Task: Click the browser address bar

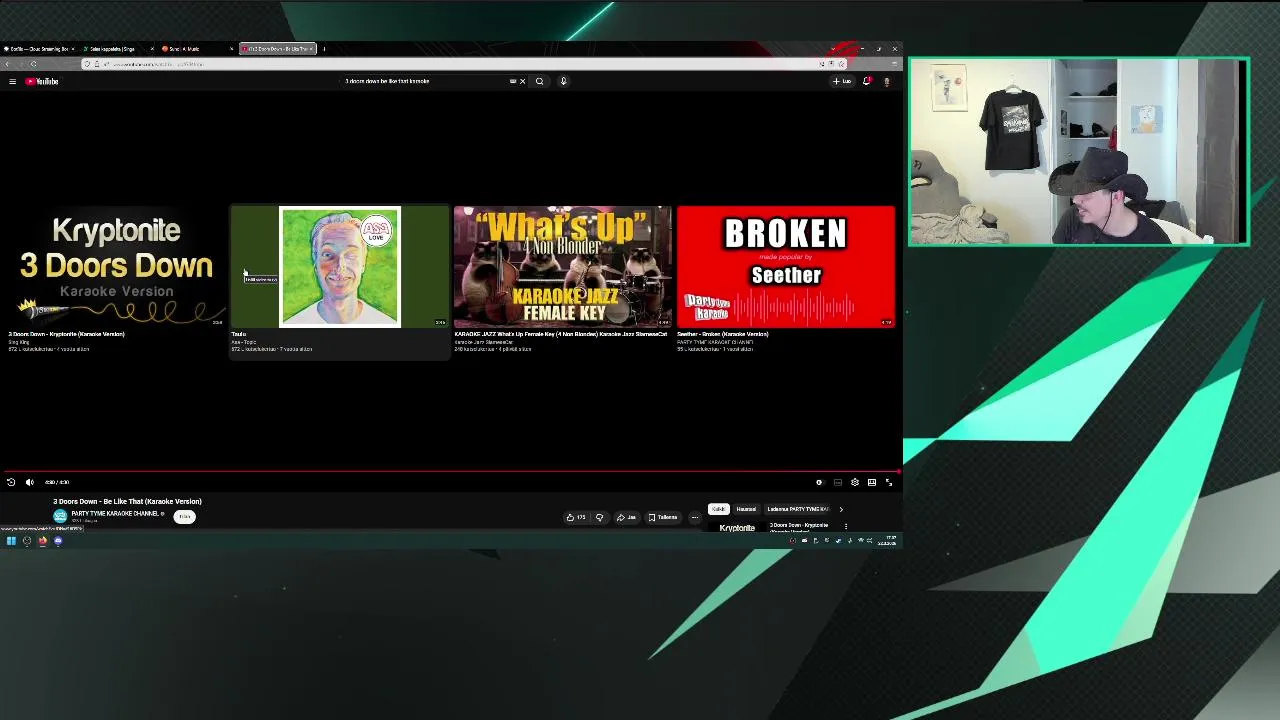Action: (x=460, y=64)
